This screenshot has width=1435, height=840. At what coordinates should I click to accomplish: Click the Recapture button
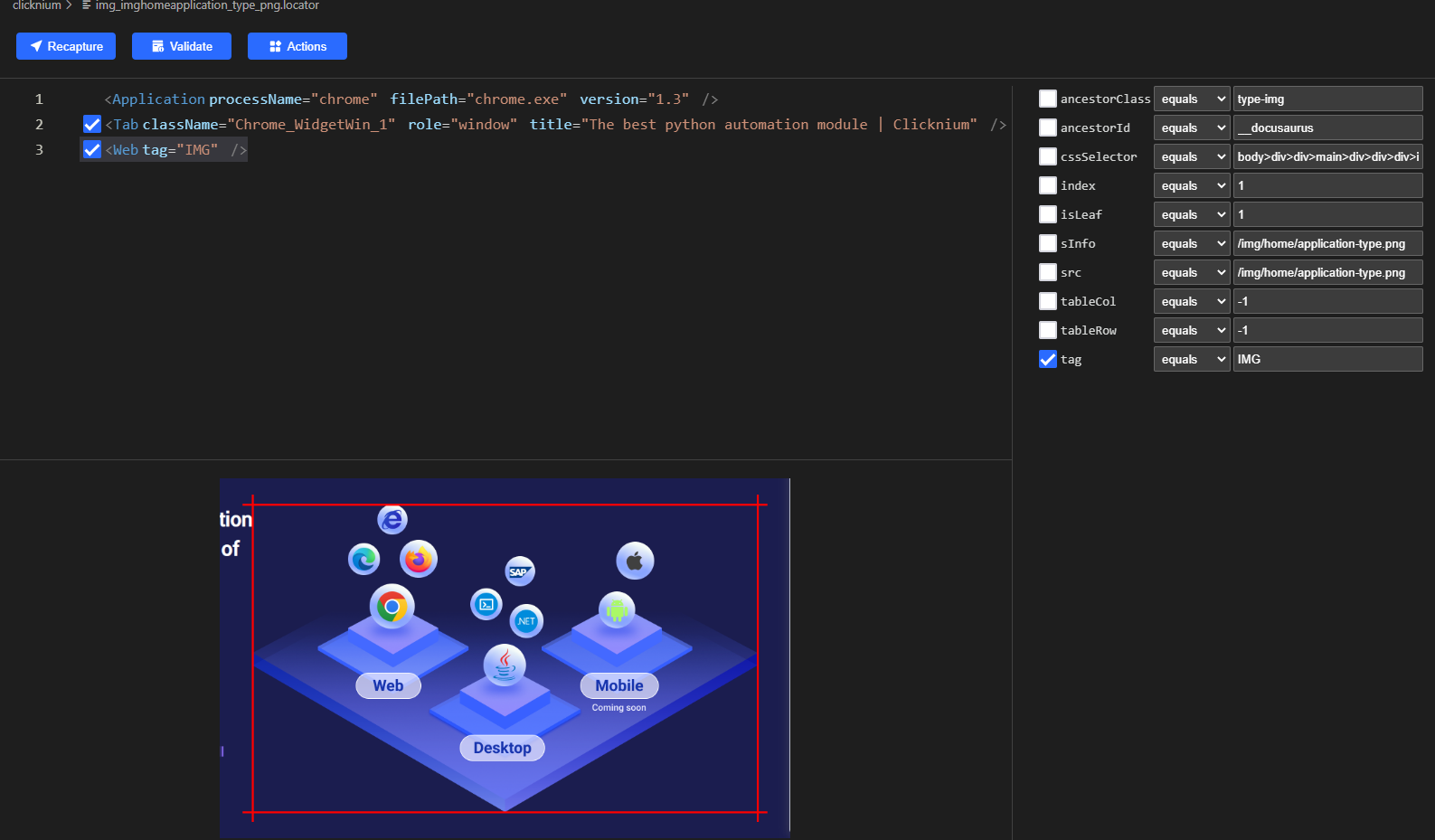click(66, 46)
